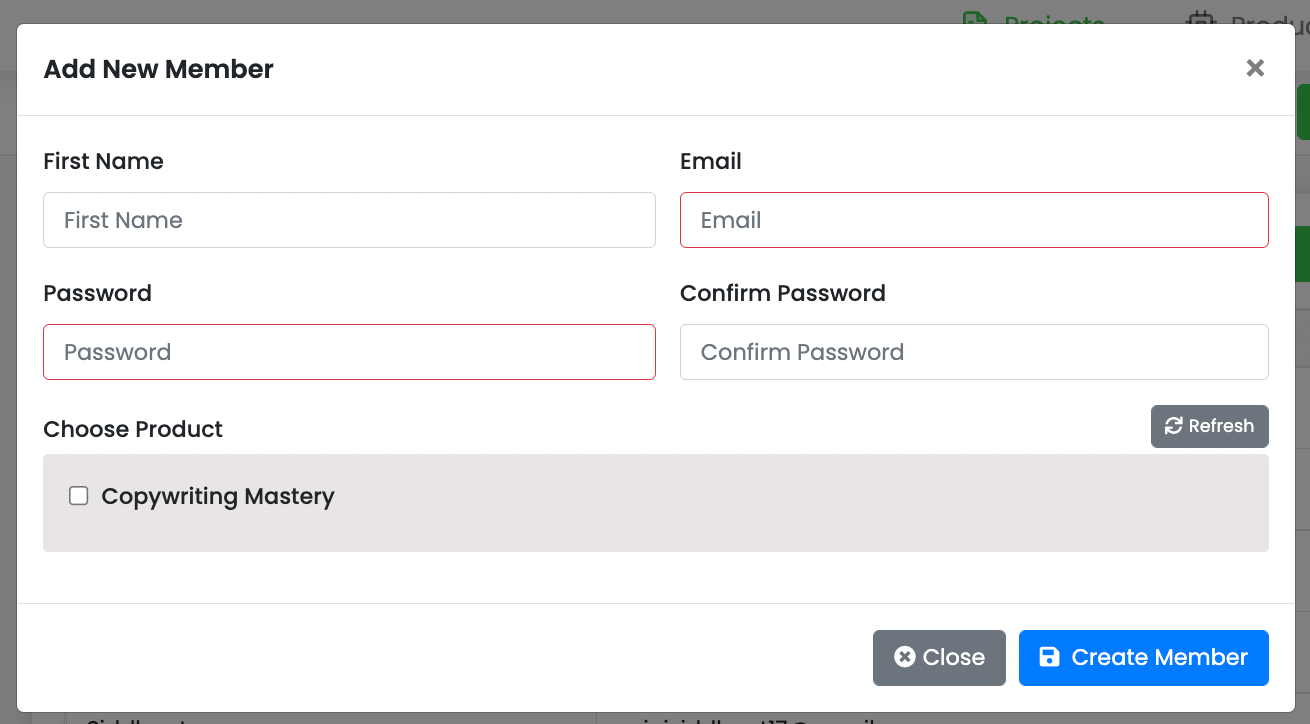Screen dimensions: 1310x724
Task: Focus the First Name input field
Action: 349,220
